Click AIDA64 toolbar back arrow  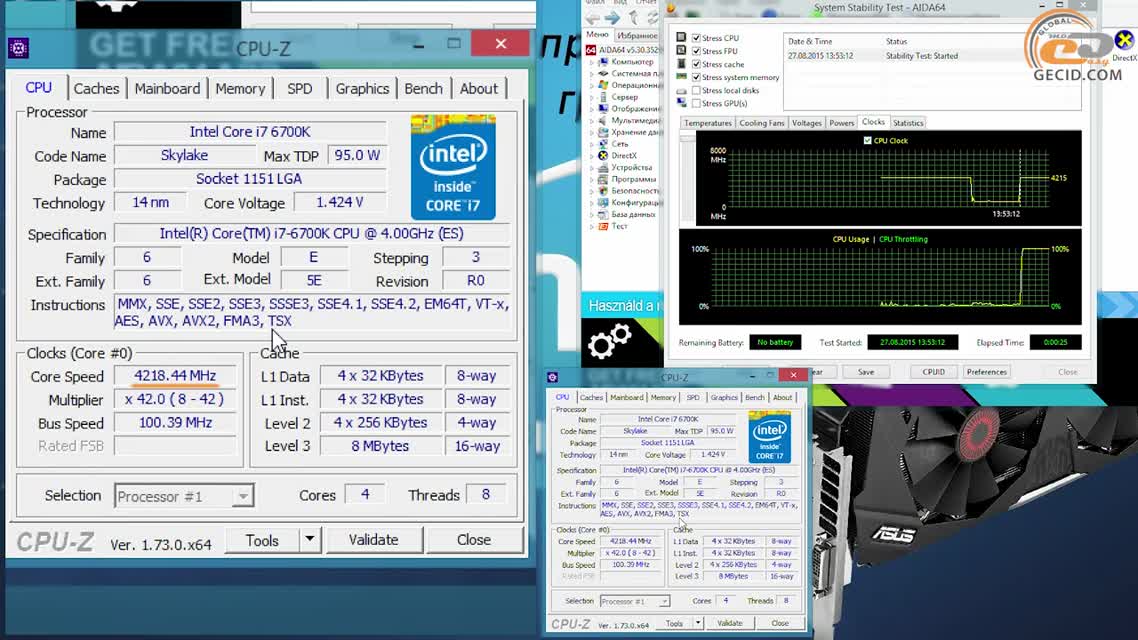tap(593, 19)
